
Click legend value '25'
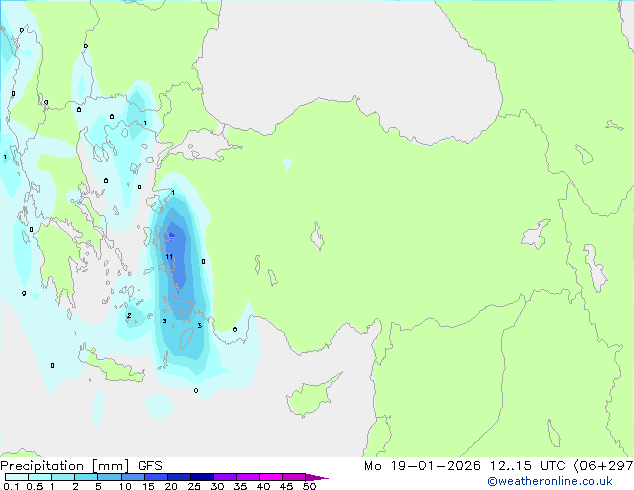click(x=194, y=486)
